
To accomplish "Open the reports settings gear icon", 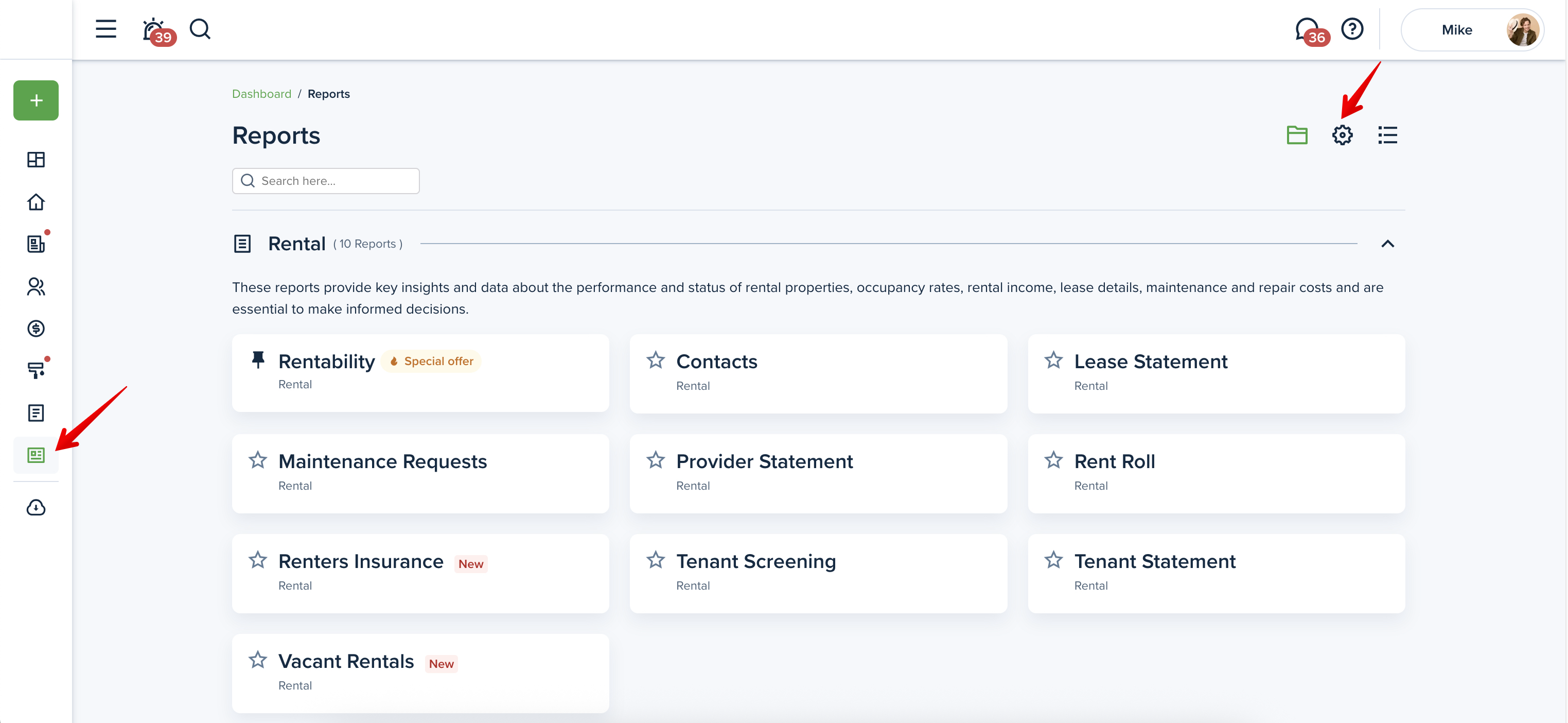I will (x=1342, y=135).
